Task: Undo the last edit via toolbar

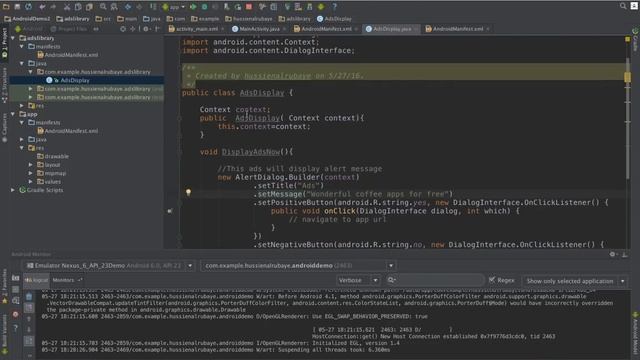Action: (x=42, y=7)
